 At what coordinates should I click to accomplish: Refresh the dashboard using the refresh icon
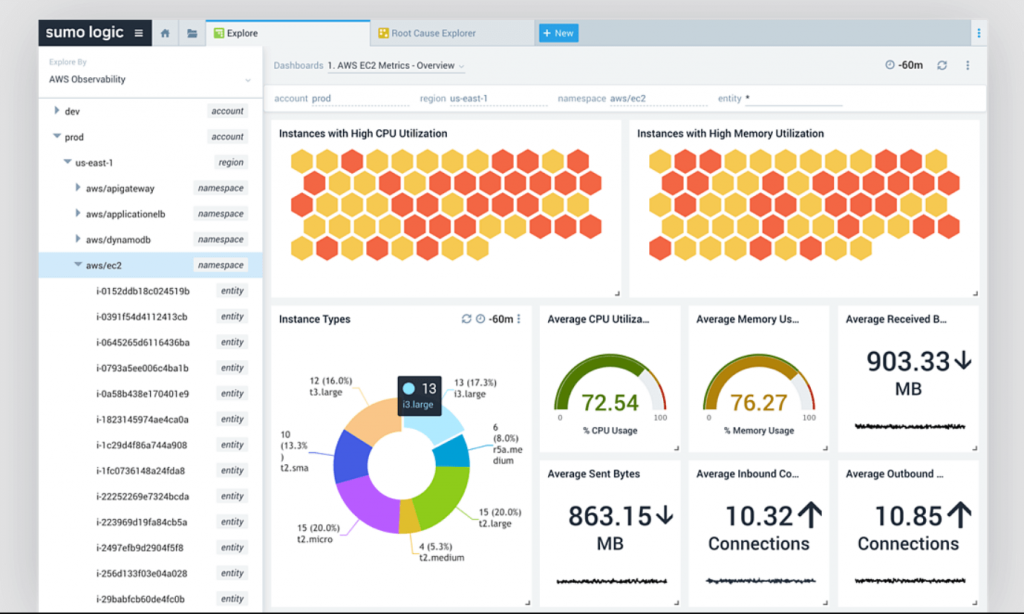click(941, 65)
